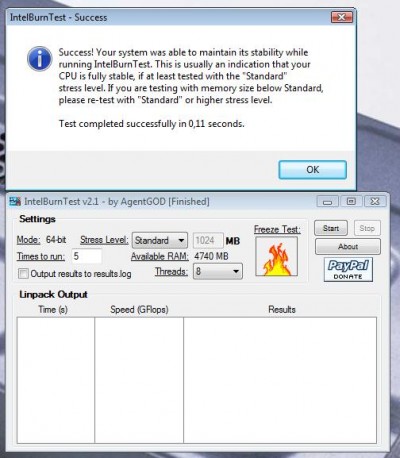Click the IntelBurnTest title bar app icon

[x=15, y=201]
